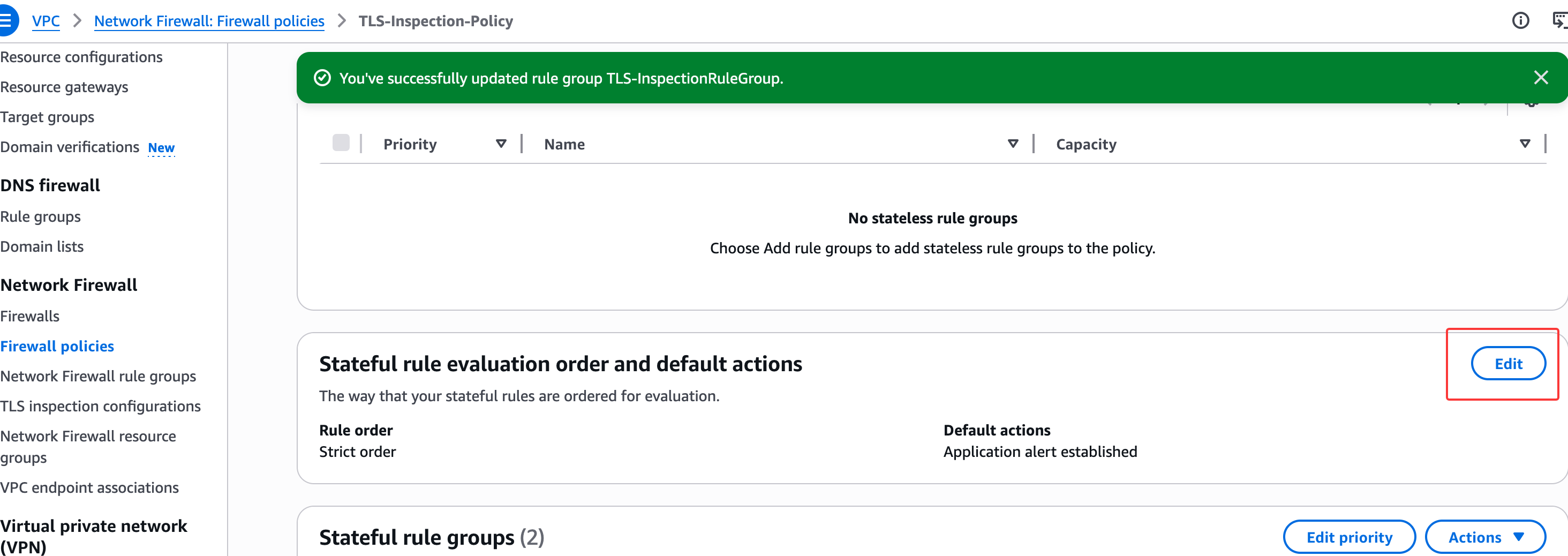Dismiss the green success notification banner
Viewport: 1568px width, 556px height.
coord(1541,77)
